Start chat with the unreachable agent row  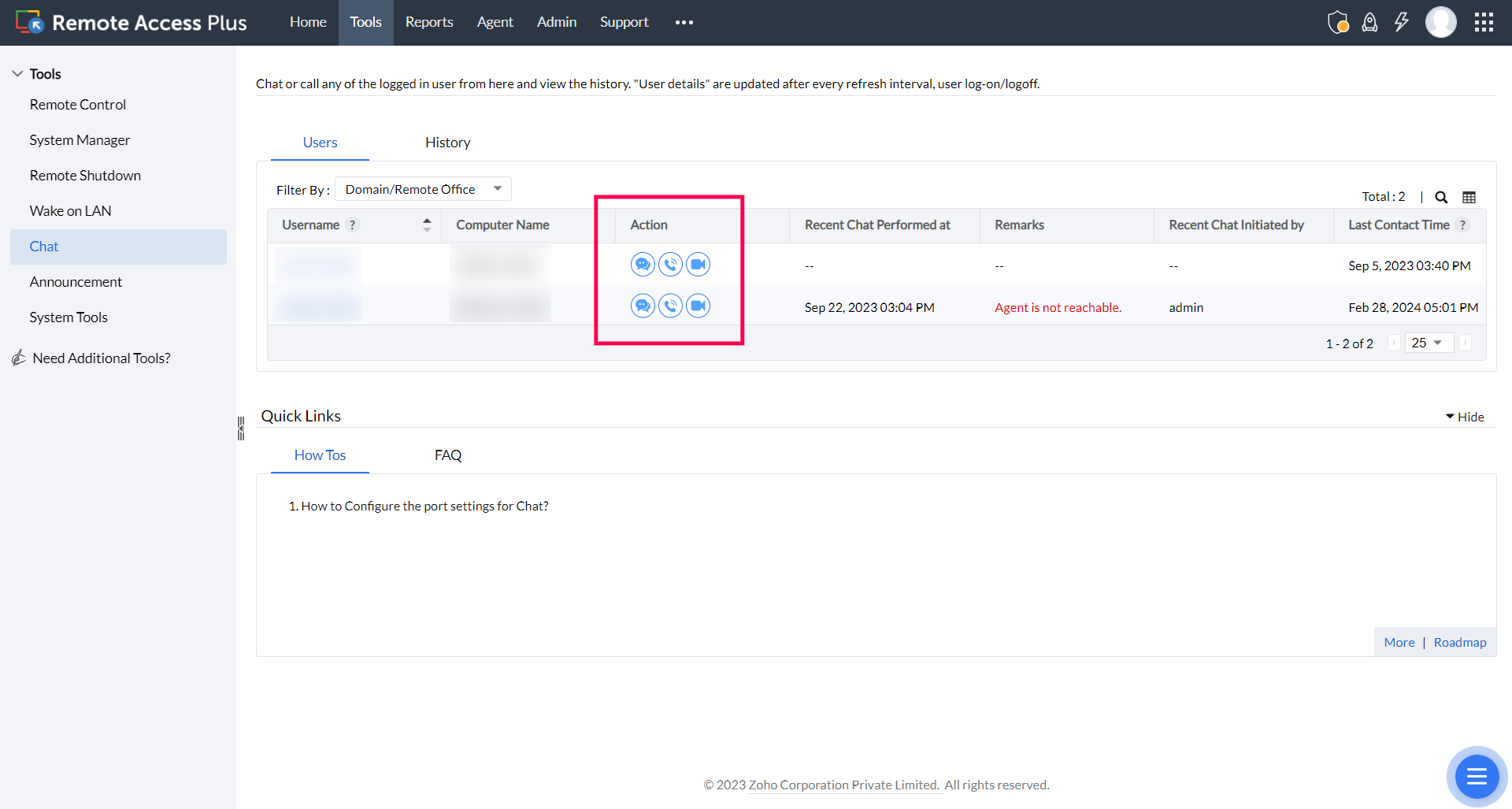[643, 306]
